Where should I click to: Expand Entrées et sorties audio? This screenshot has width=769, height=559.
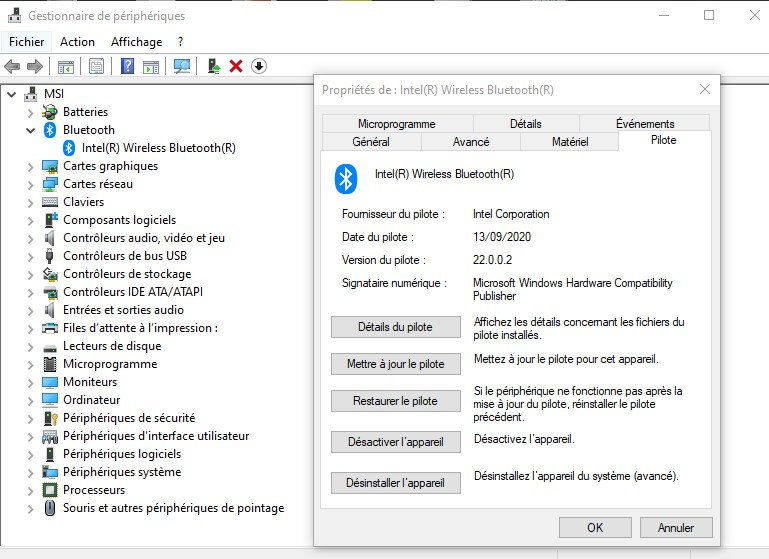pyautogui.click(x=30, y=311)
